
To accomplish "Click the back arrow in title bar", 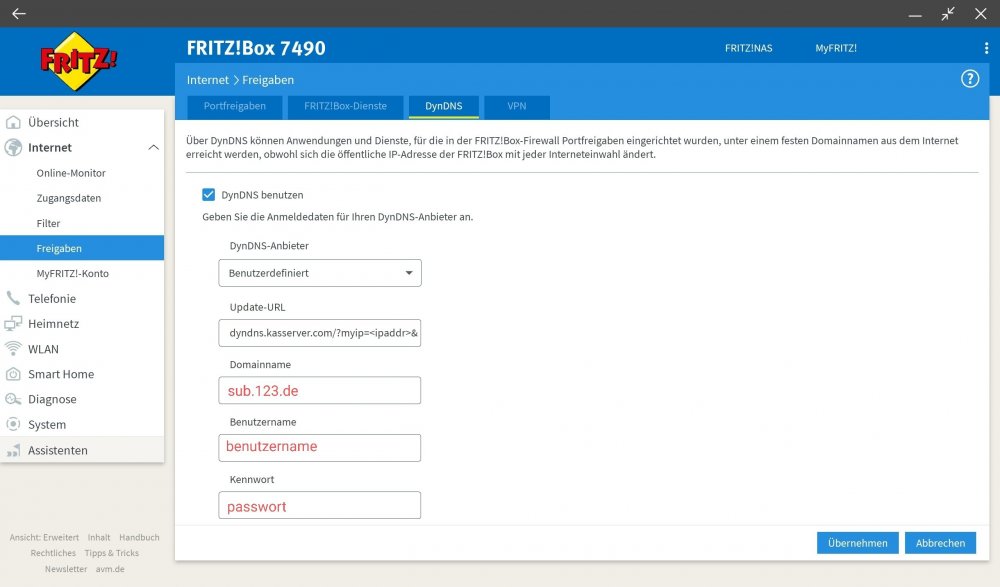I will coord(18,13).
